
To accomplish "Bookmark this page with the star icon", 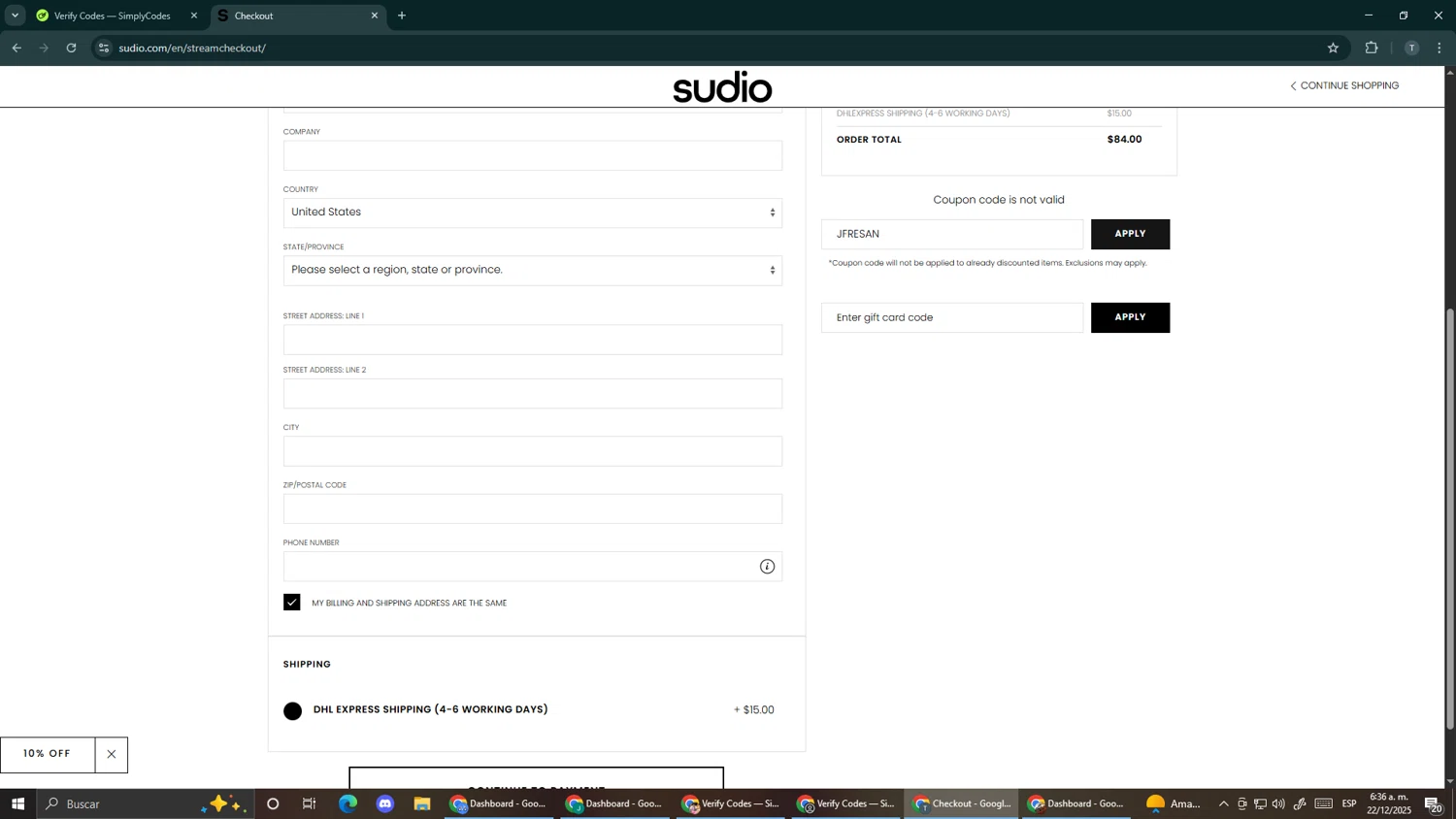I will 1333,48.
